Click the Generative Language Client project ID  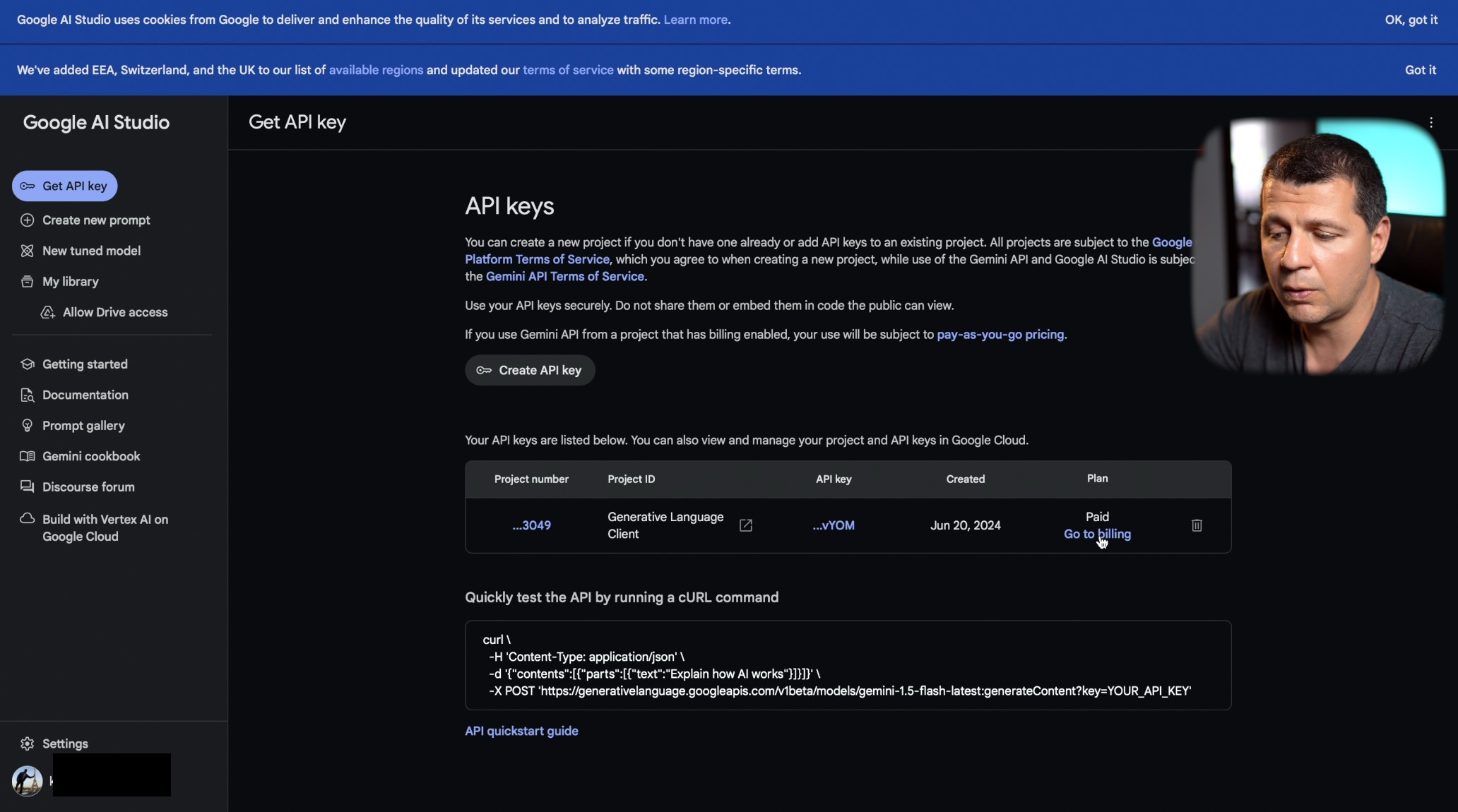pyautogui.click(x=665, y=525)
